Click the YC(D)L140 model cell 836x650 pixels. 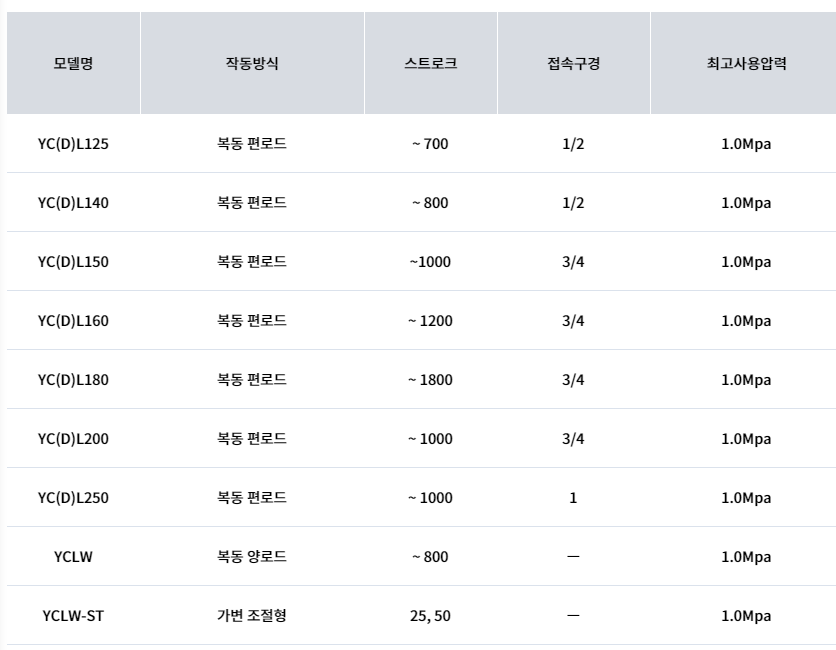coord(73,203)
